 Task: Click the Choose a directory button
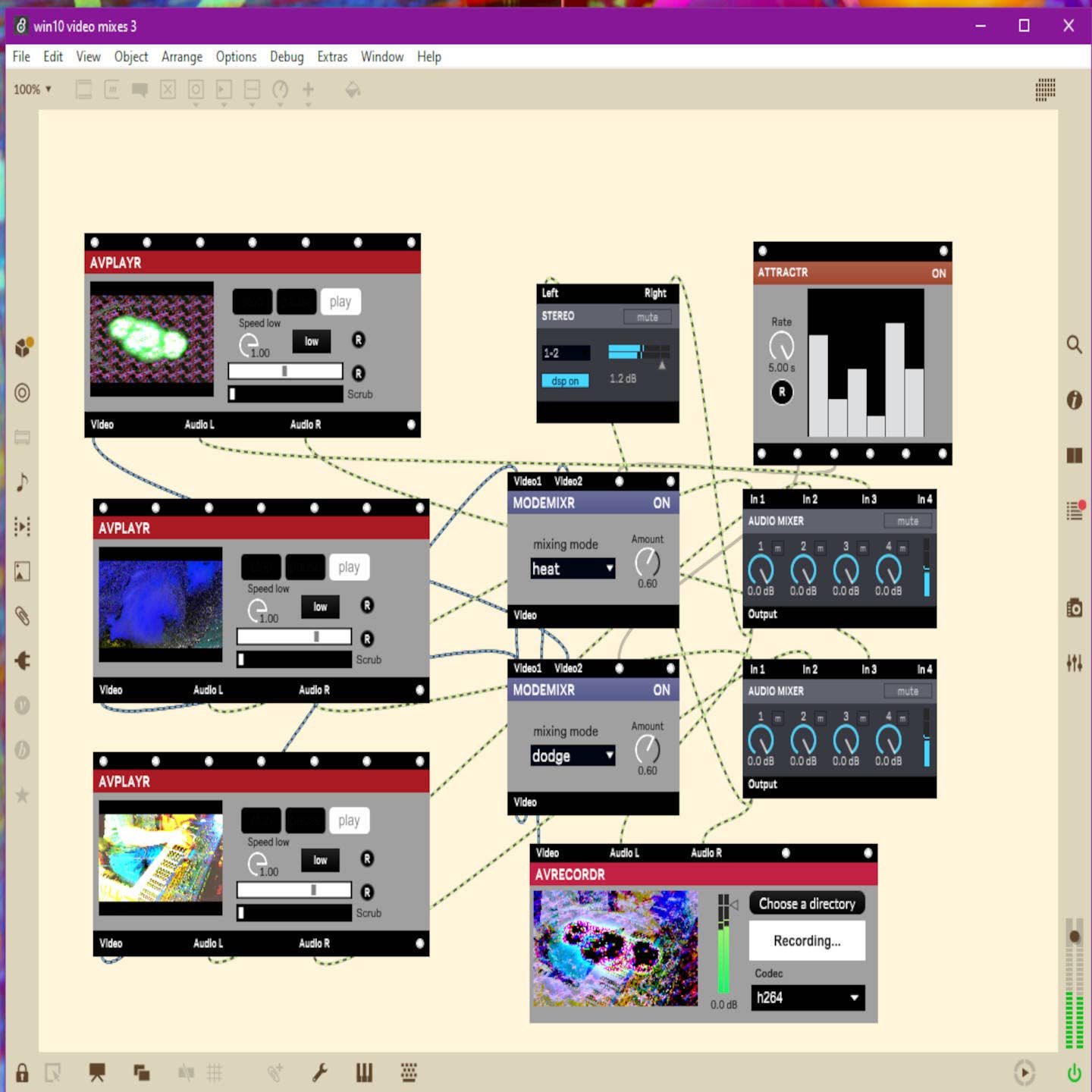[x=807, y=903]
